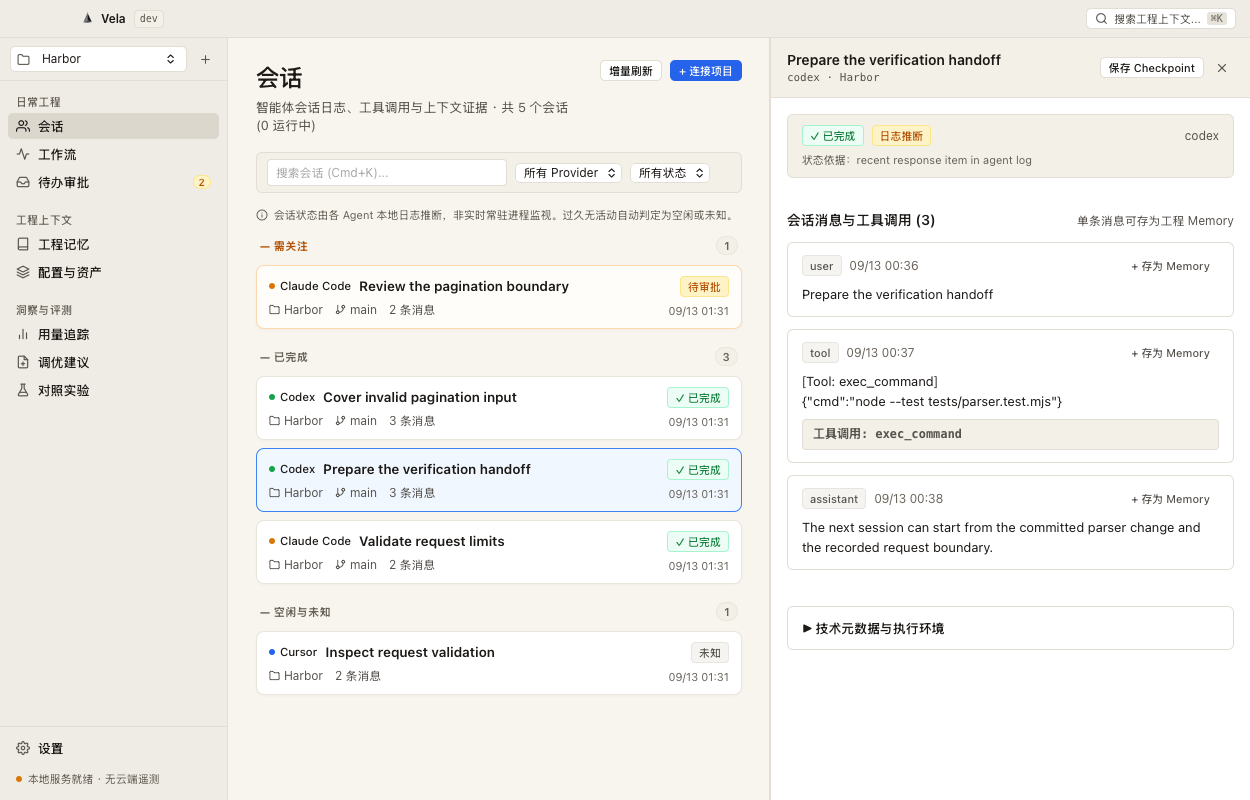Viewport: 1250px width, 800px height.
Task: Click the info icon beside 会话状态 notice
Action: click(262, 215)
